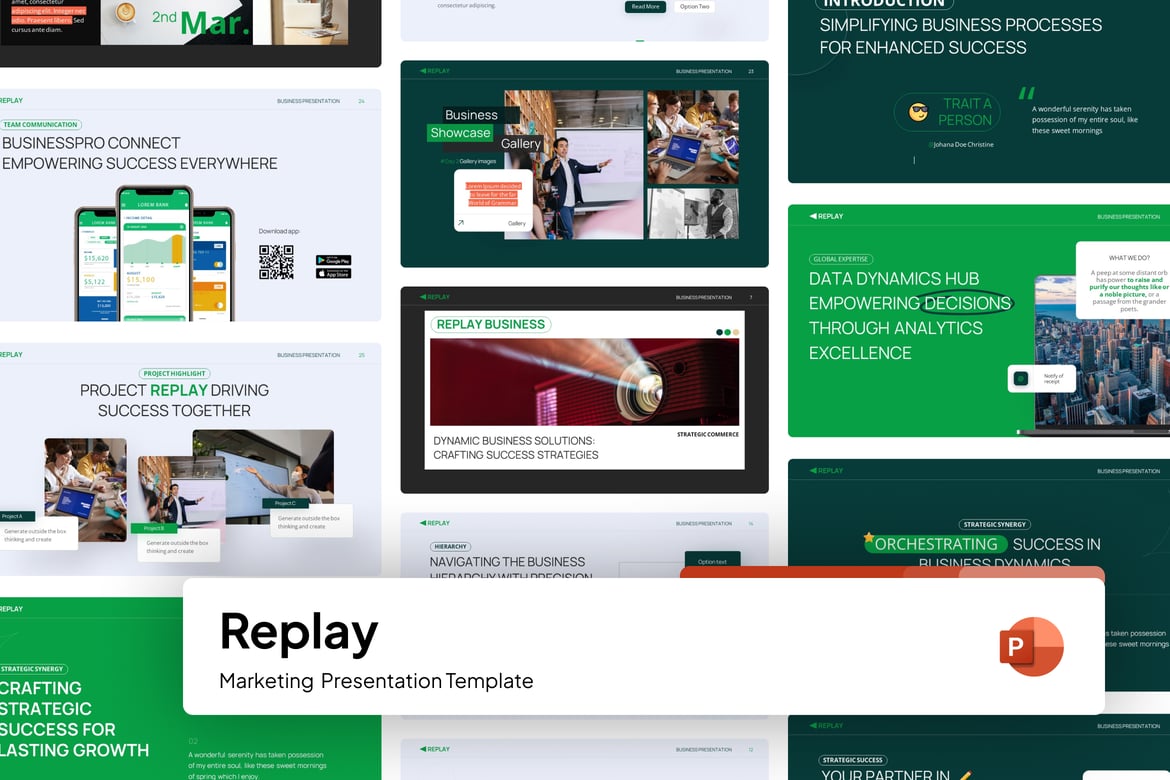Click the arrow icon in the Gallery card

tap(461, 222)
